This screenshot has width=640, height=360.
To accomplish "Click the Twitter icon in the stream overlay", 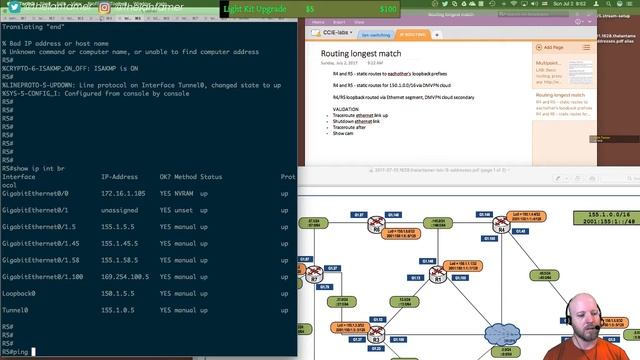I will (x=14, y=7).
